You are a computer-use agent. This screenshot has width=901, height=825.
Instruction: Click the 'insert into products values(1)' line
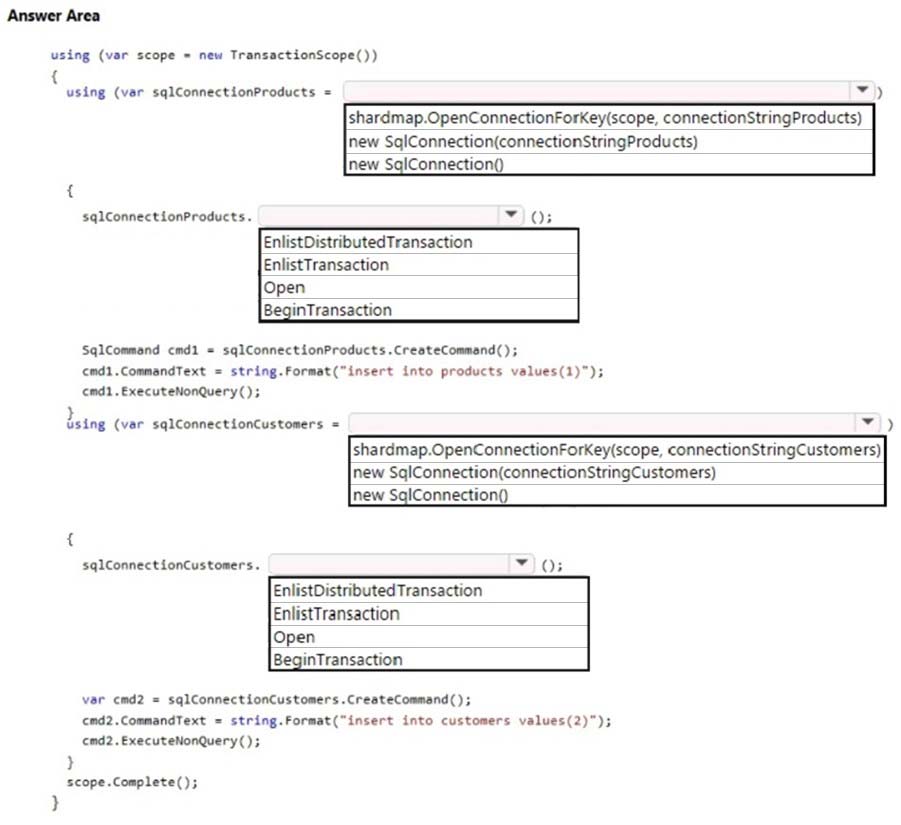(342, 371)
